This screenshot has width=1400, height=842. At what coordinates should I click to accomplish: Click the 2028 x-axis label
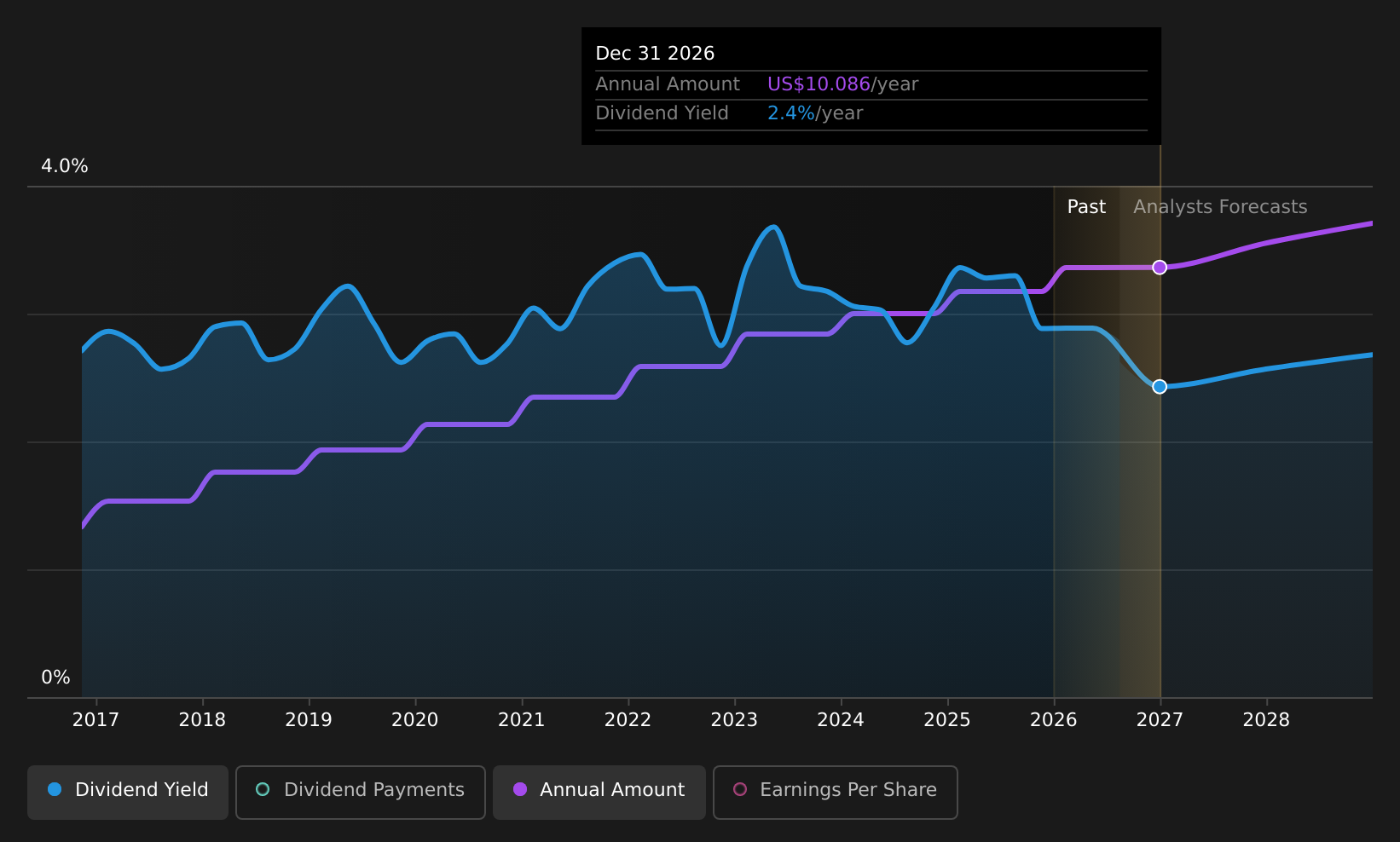[1266, 720]
